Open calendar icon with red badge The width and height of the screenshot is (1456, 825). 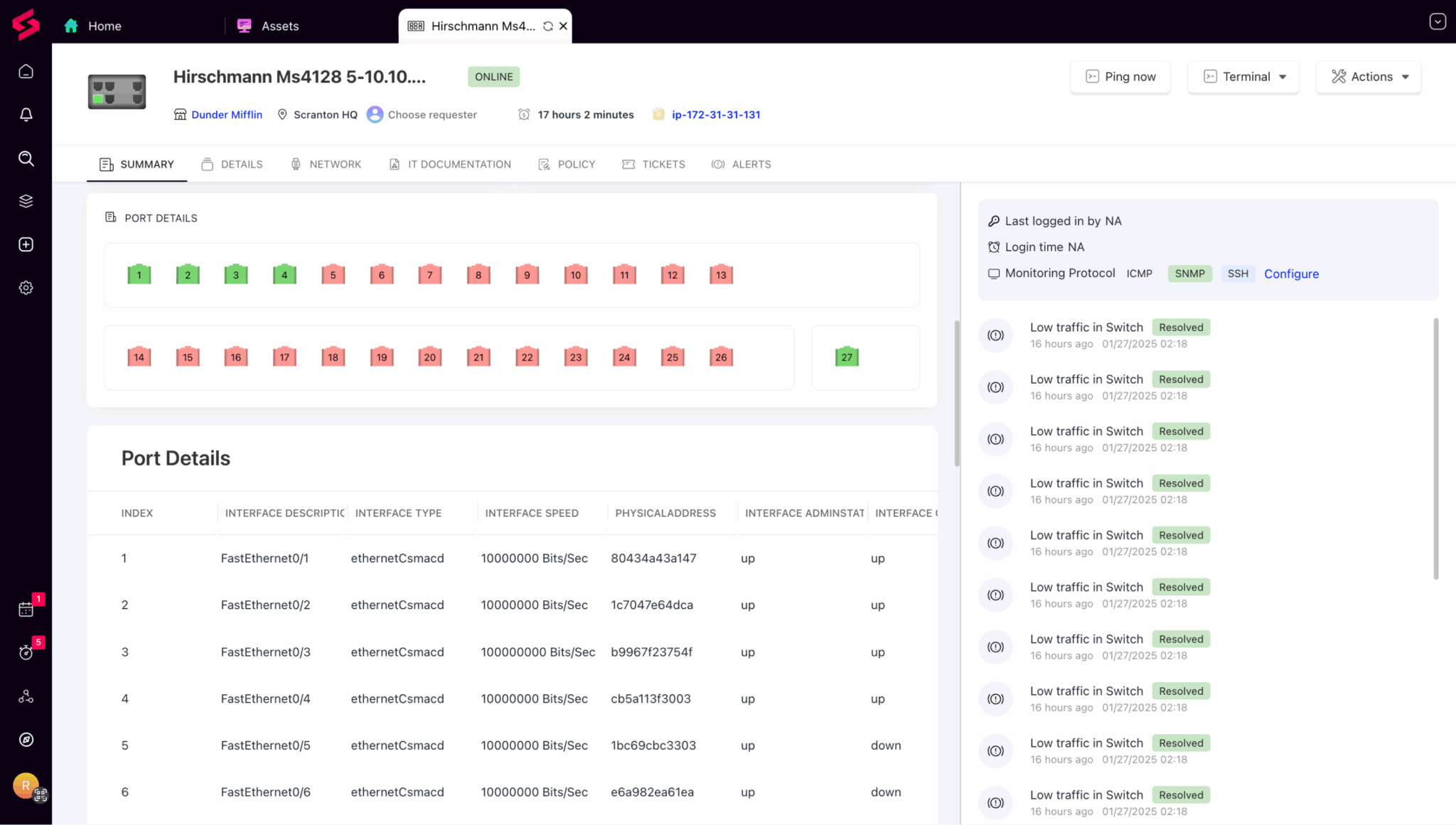click(x=26, y=609)
